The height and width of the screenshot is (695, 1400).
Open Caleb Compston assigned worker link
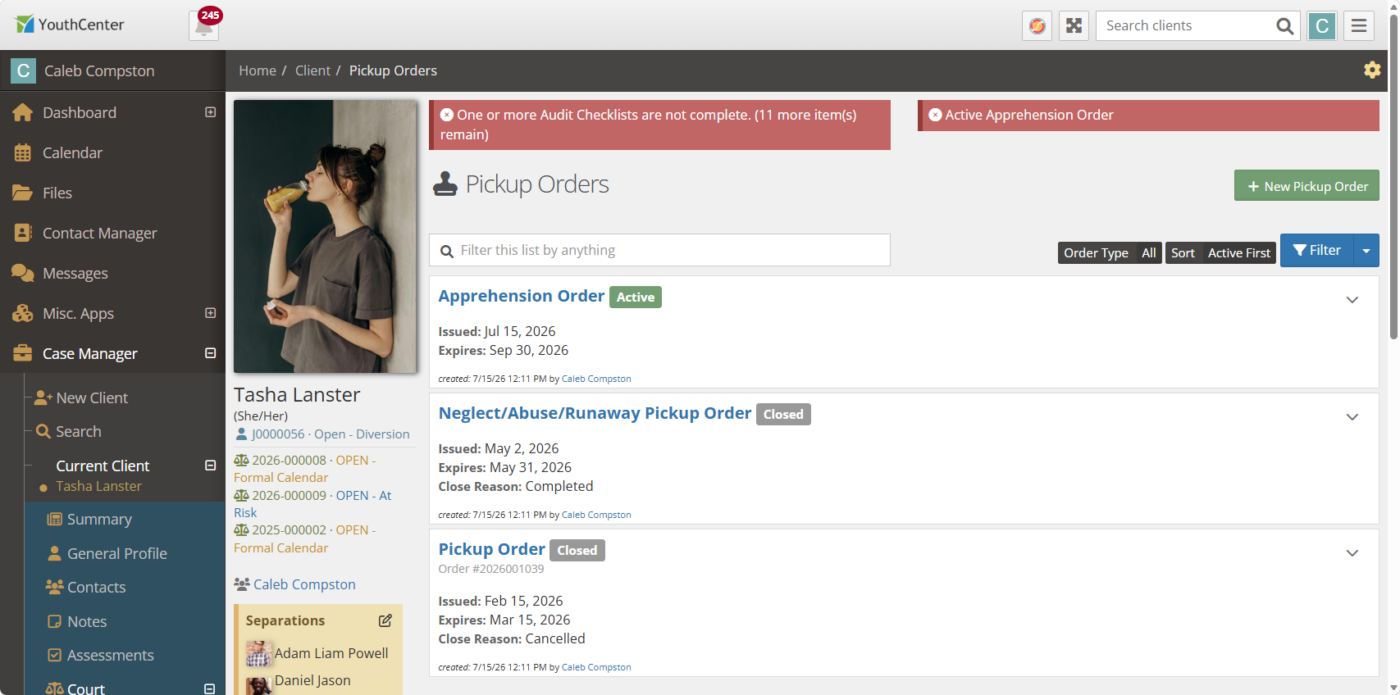pos(304,584)
